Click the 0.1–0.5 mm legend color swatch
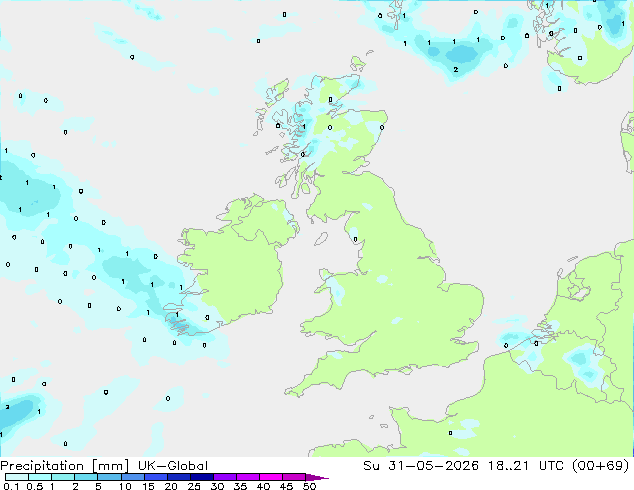This screenshot has height=490, width=634. (17, 477)
